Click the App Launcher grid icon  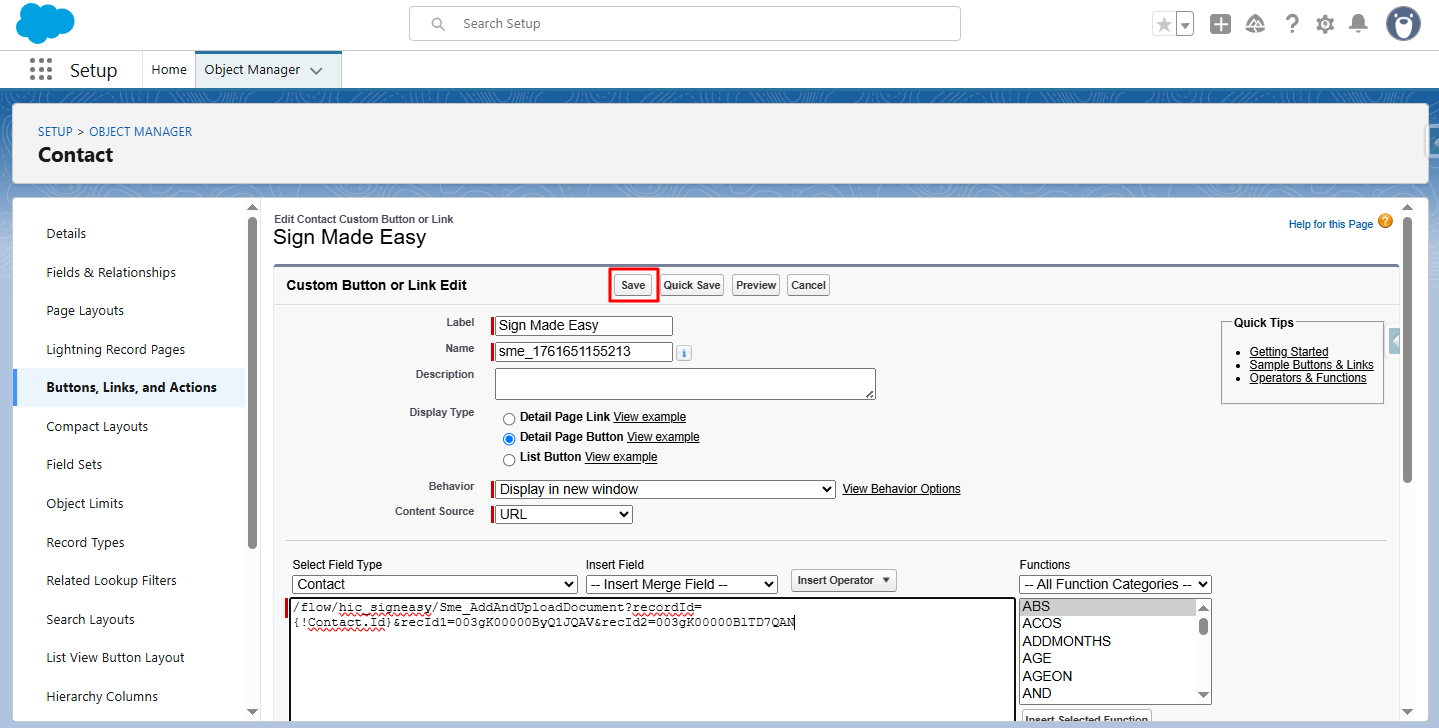pos(41,70)
